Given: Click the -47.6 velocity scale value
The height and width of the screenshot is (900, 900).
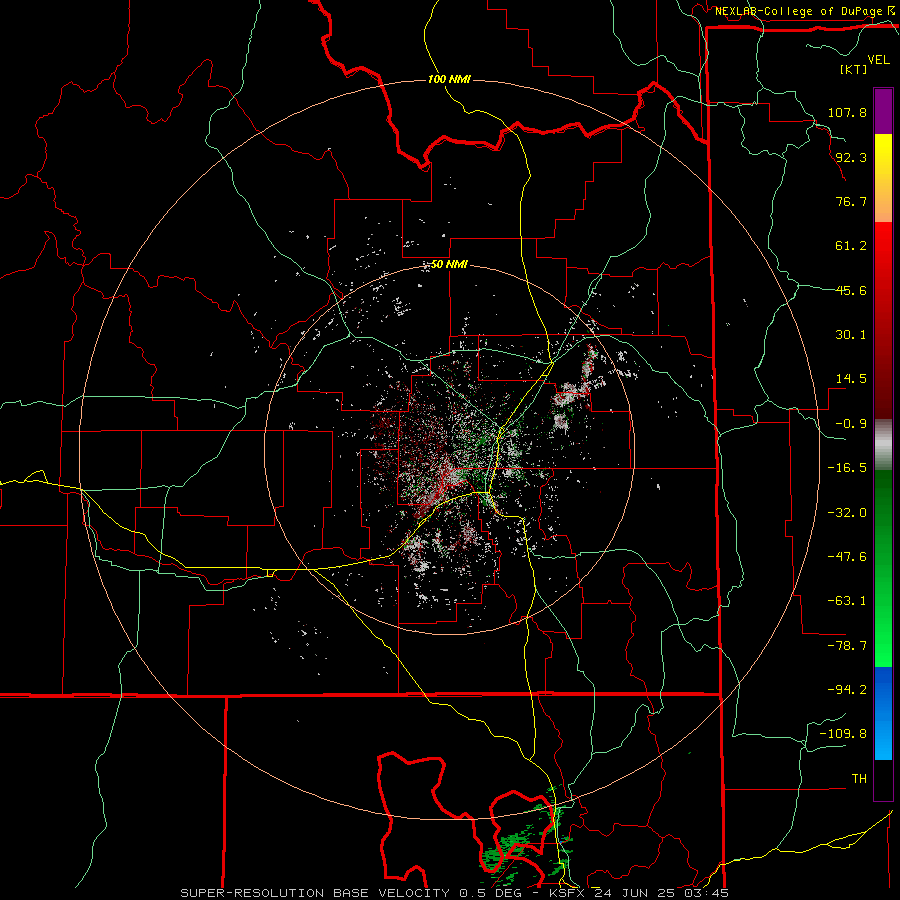Looking at the screenshot, I should pos(847,557).
